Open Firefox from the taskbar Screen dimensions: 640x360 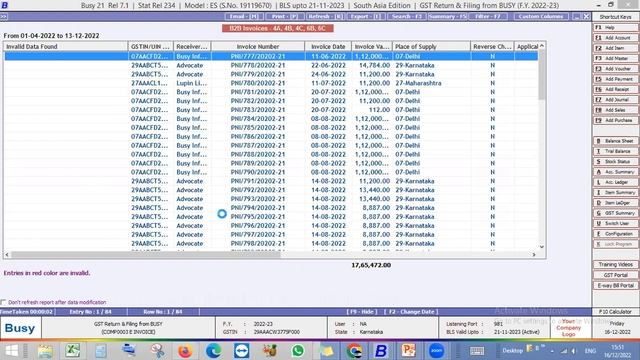(x=185, y=351)
